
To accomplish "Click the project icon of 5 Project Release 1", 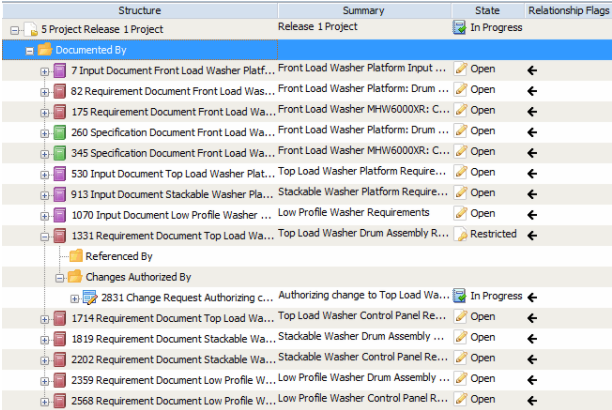I will tap(31, 29).
